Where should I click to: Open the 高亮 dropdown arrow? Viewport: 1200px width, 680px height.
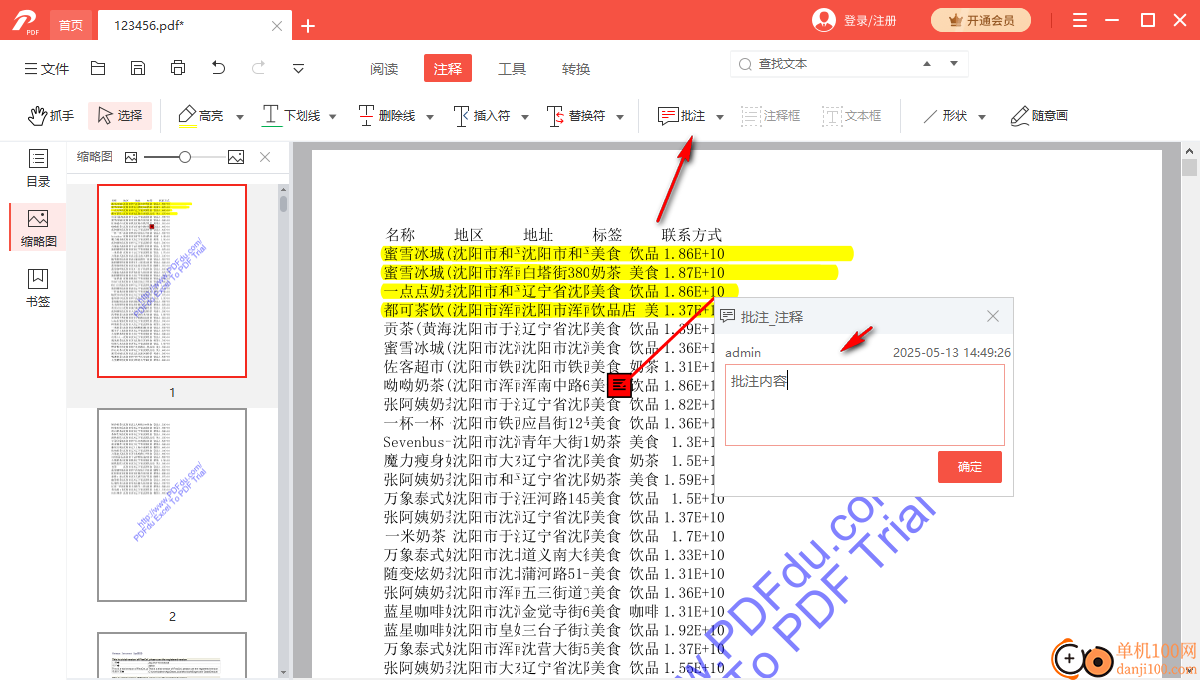tap(240, 117)
